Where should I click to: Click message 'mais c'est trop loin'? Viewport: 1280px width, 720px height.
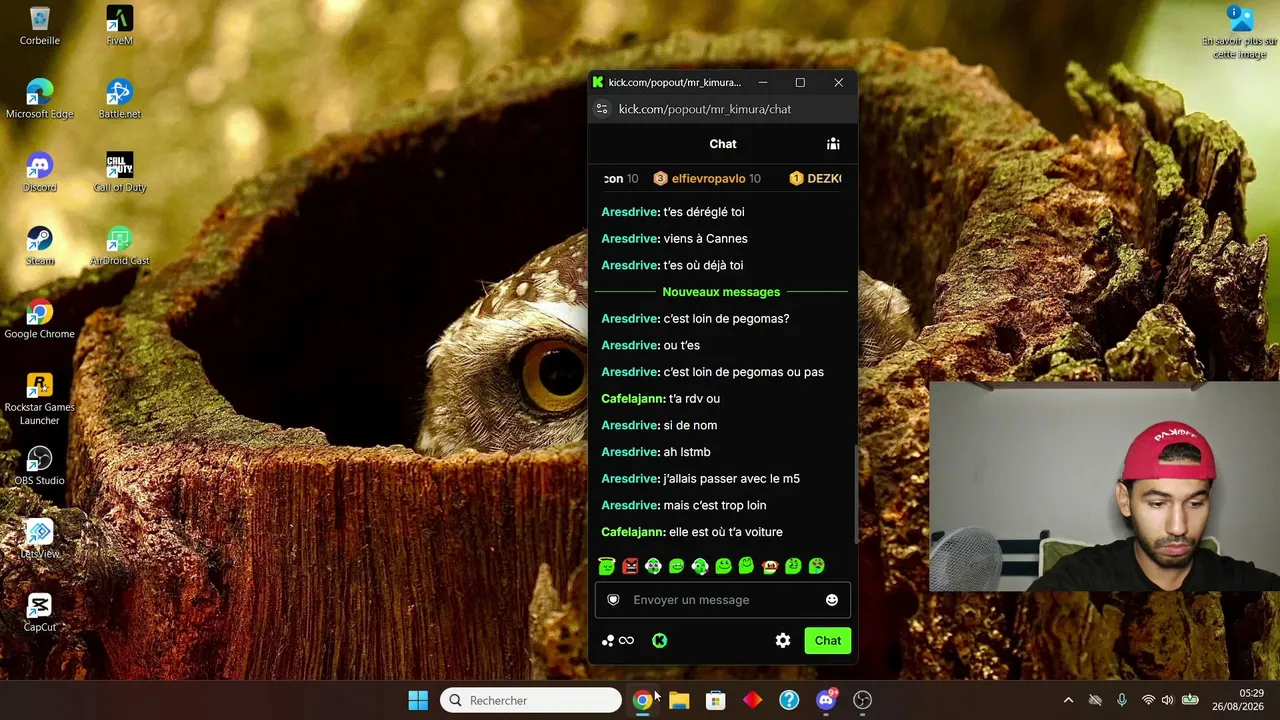(x=715, y=505)
